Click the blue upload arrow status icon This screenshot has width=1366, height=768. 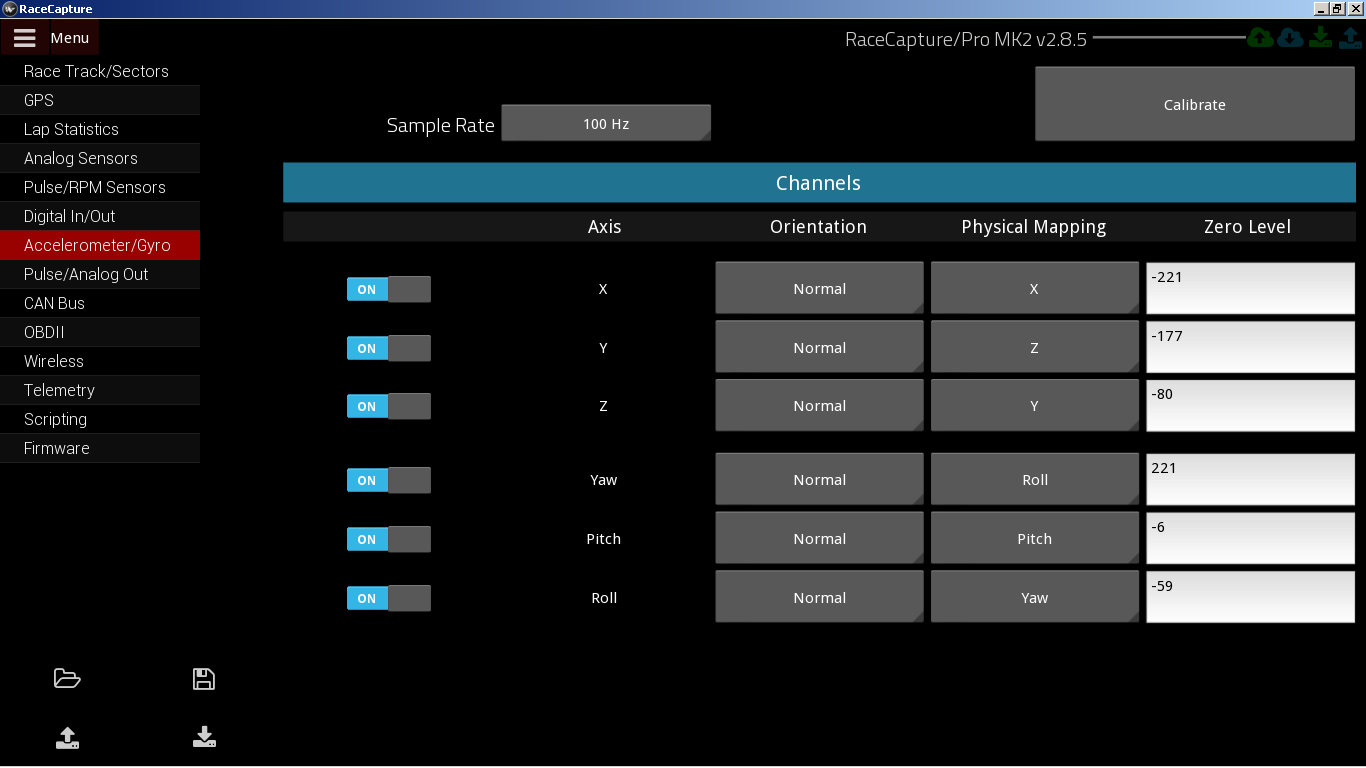coord(1349,38)
